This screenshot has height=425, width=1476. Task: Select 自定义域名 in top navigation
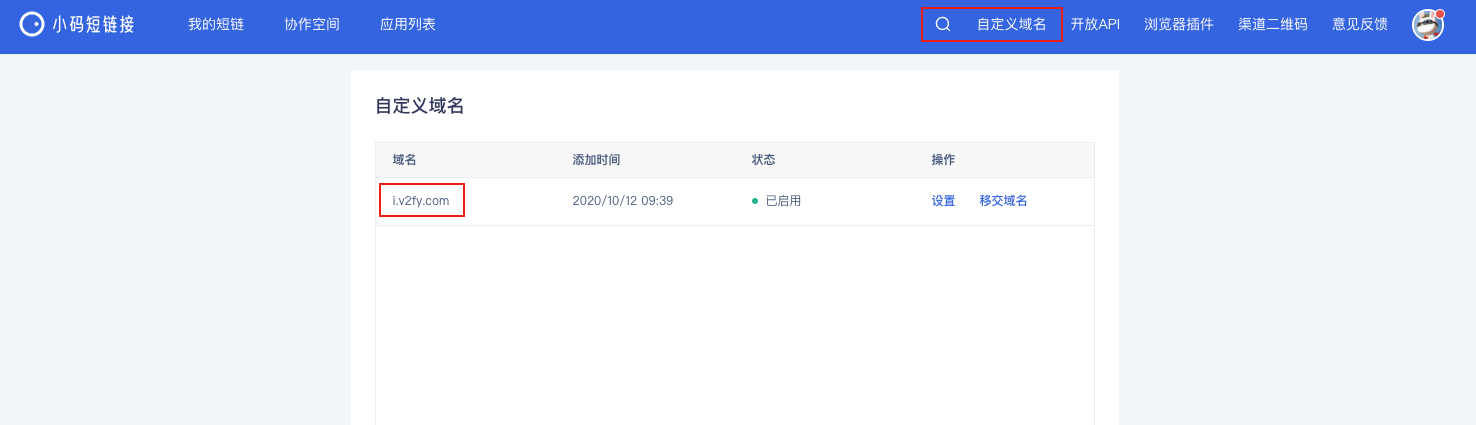point(1012,24)
